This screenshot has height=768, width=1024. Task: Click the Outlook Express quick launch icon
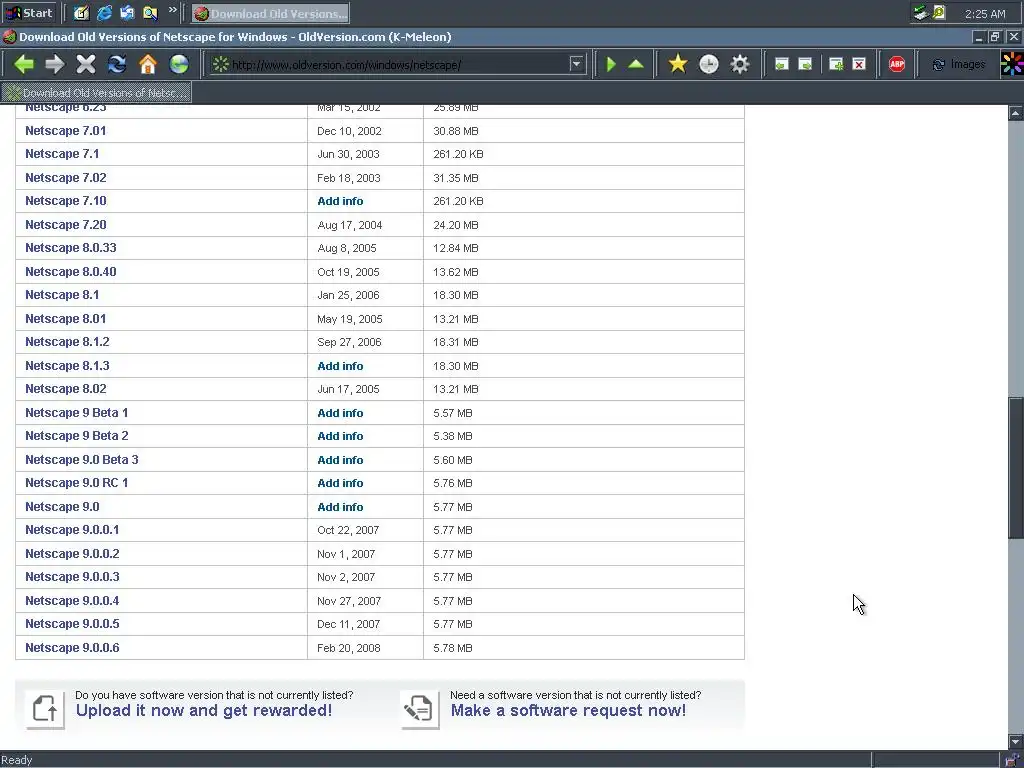click(x=127, y=12)
